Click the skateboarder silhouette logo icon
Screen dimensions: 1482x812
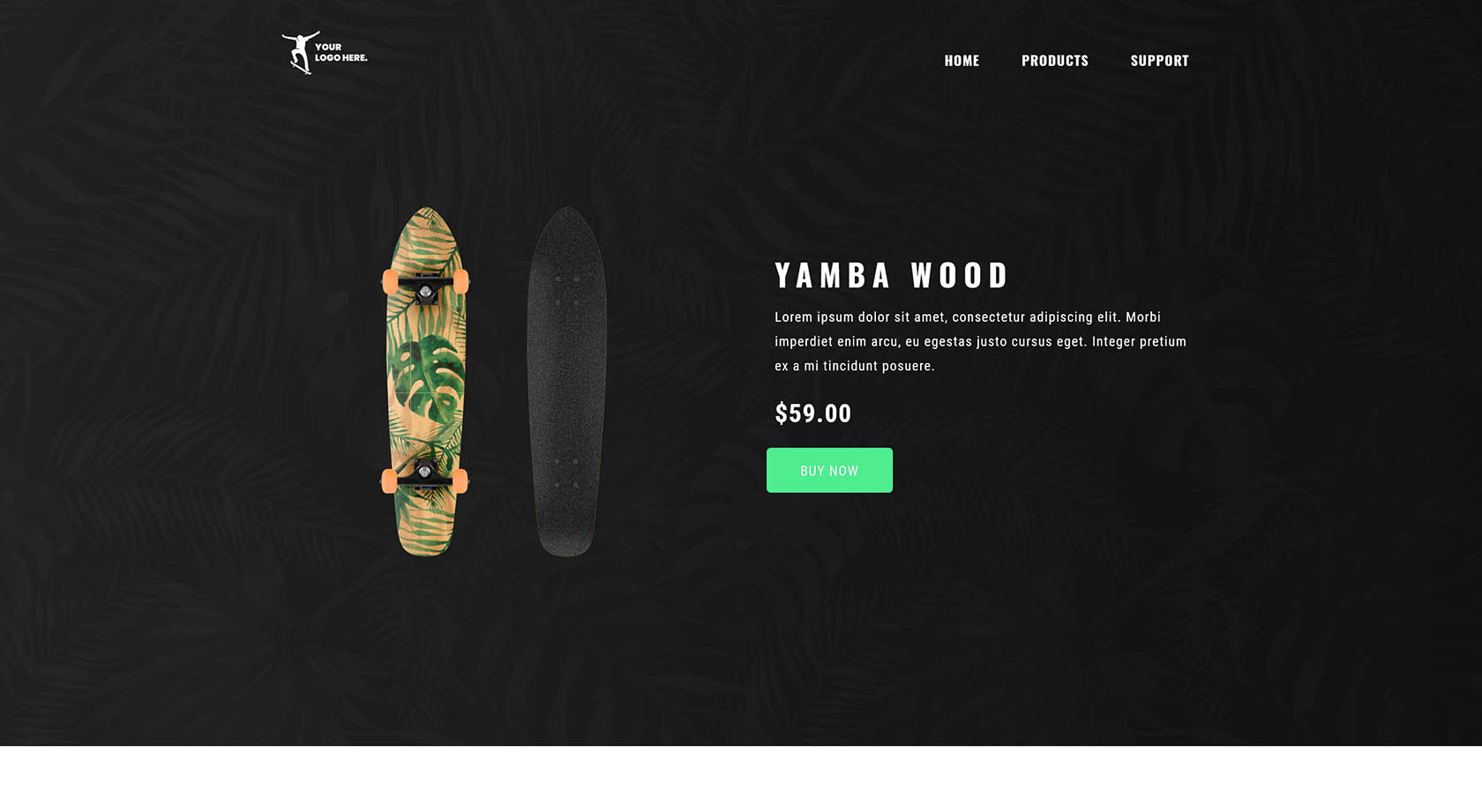(299, 53)
